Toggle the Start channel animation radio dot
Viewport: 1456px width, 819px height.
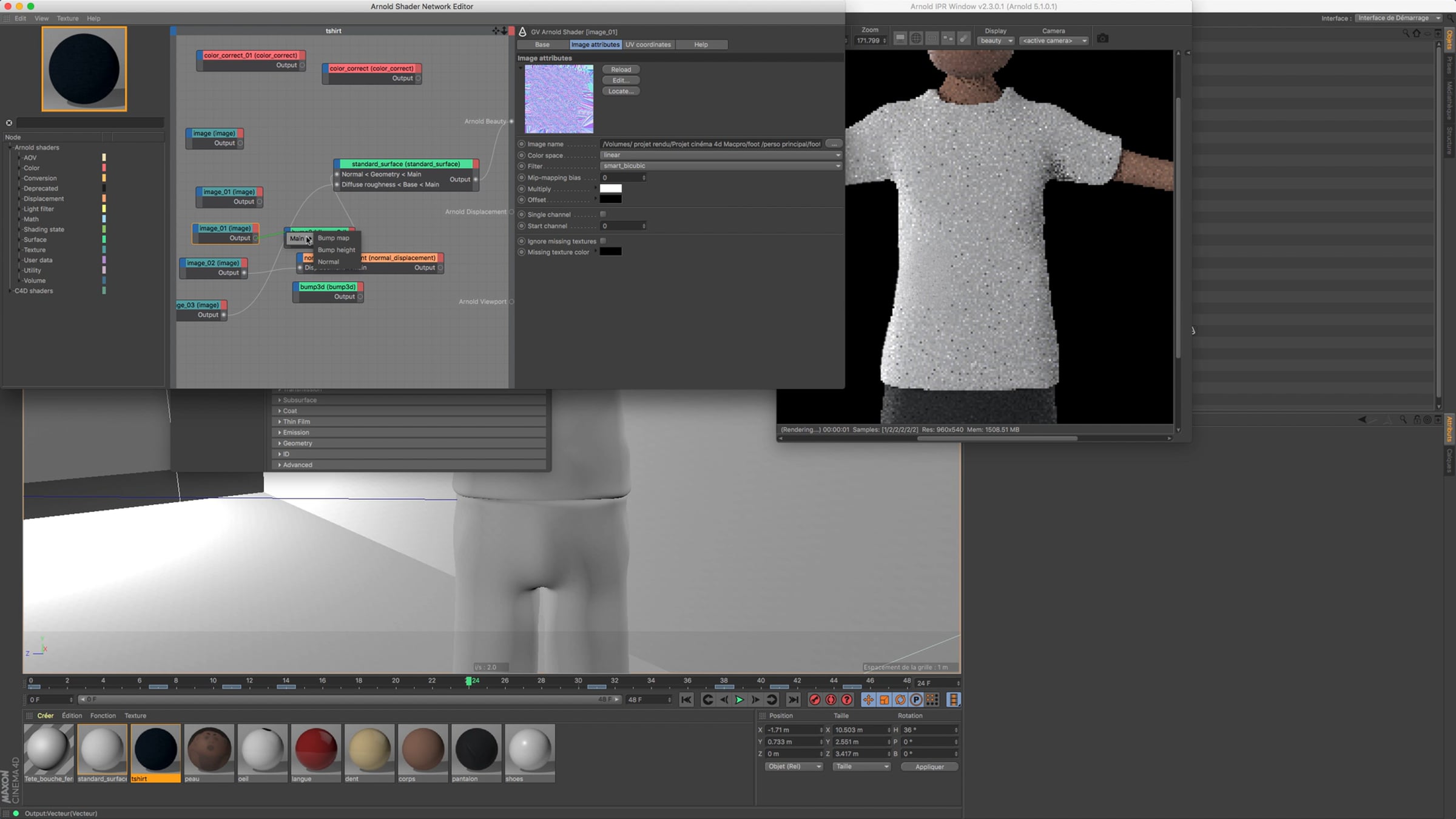tap(521, 226)
